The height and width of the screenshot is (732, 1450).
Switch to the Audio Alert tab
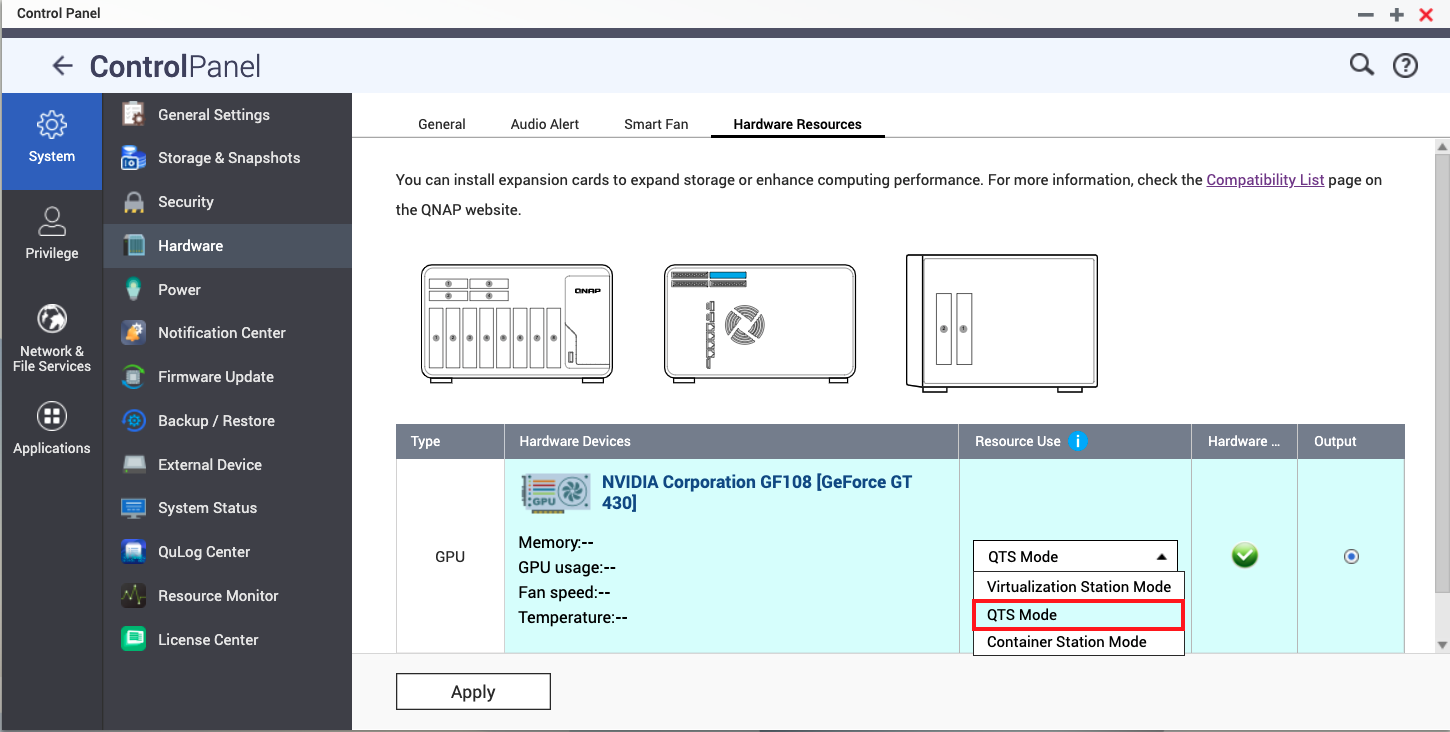[545, 124]
